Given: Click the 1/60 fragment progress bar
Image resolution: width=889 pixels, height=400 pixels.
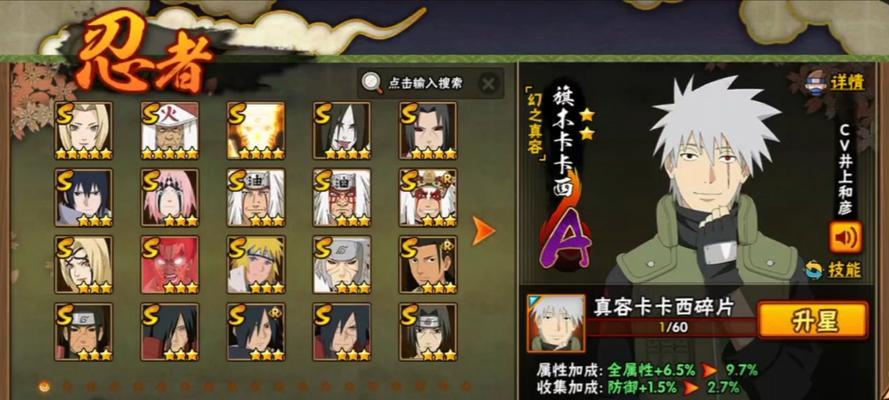Looking at the screenshot, I should click(x=671, y=327).
